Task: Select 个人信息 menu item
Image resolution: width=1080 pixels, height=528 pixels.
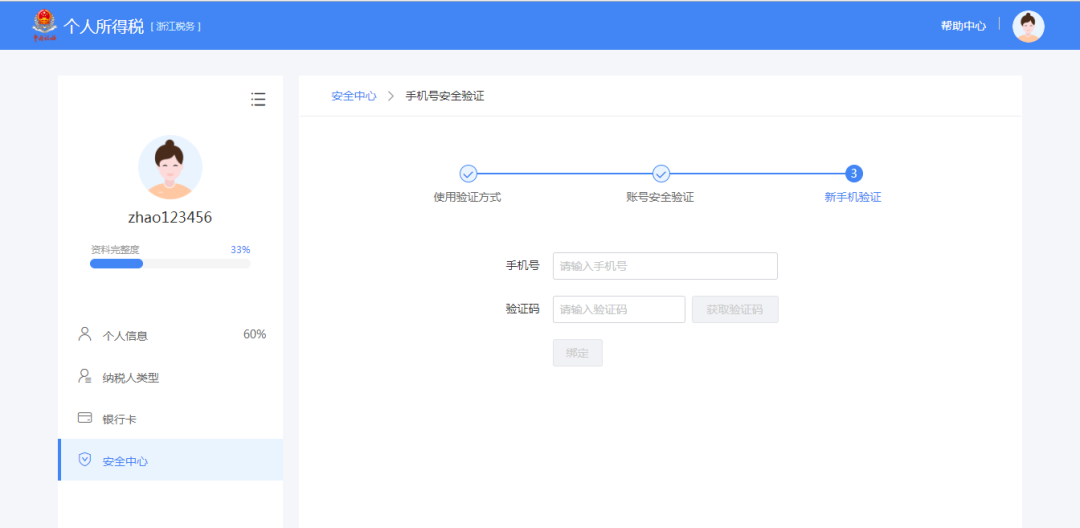Action: click(x=125, y=335)
